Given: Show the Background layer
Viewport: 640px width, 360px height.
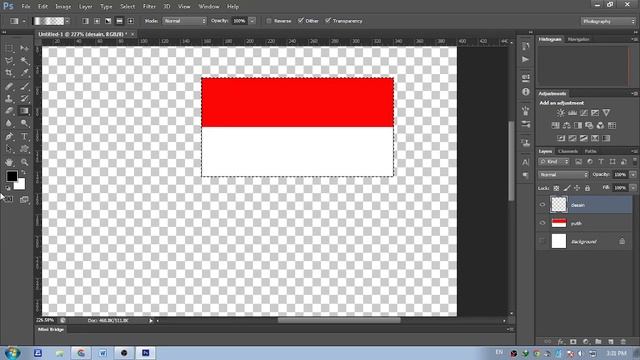Looking at the screenshot, I should pyautogui.click(x=542, y=241).
